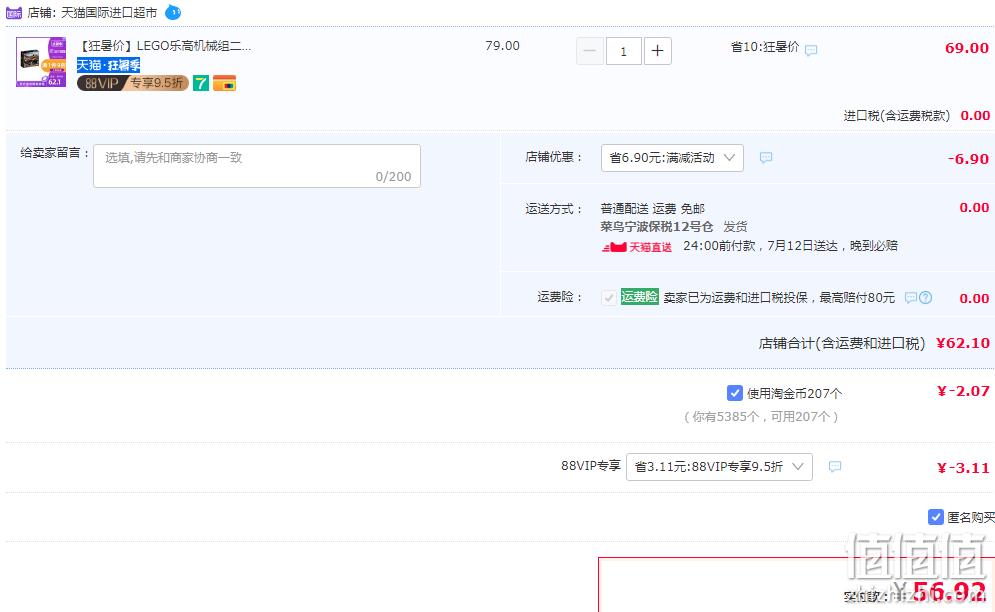
Task: Toggle the 运费险 freight insurance checkbox
Action: (x=609, y=297)
